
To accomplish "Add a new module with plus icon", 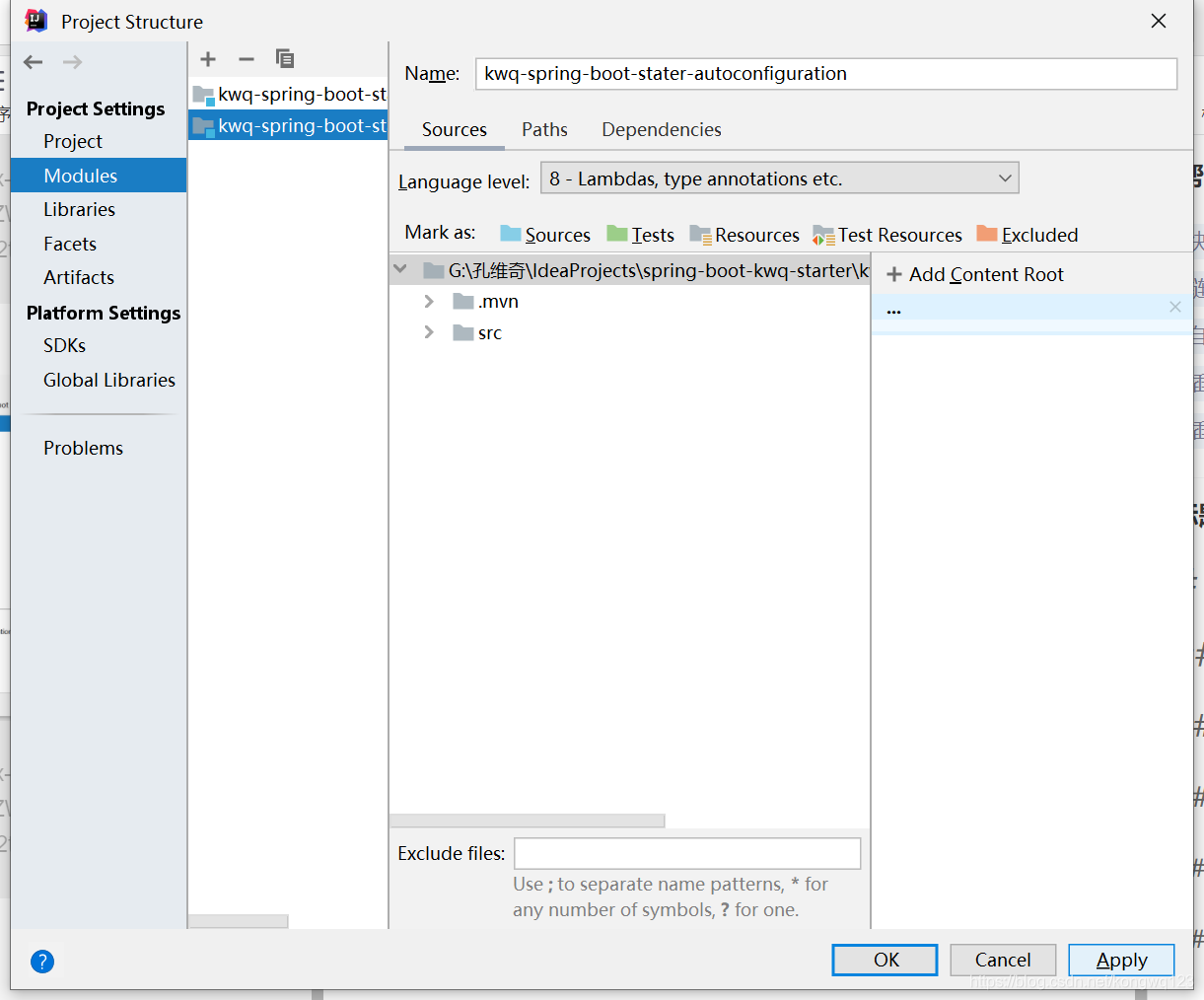I will pos(208,59).
